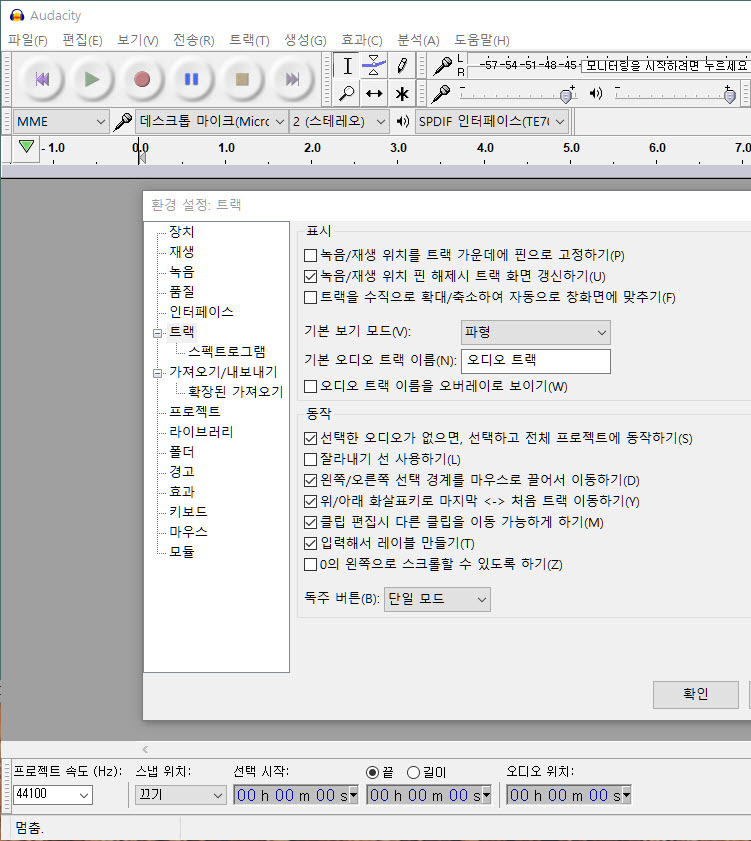Enable 0의 왼쪽으로 스크롤할 수 있도록 하기

point(310,564)
